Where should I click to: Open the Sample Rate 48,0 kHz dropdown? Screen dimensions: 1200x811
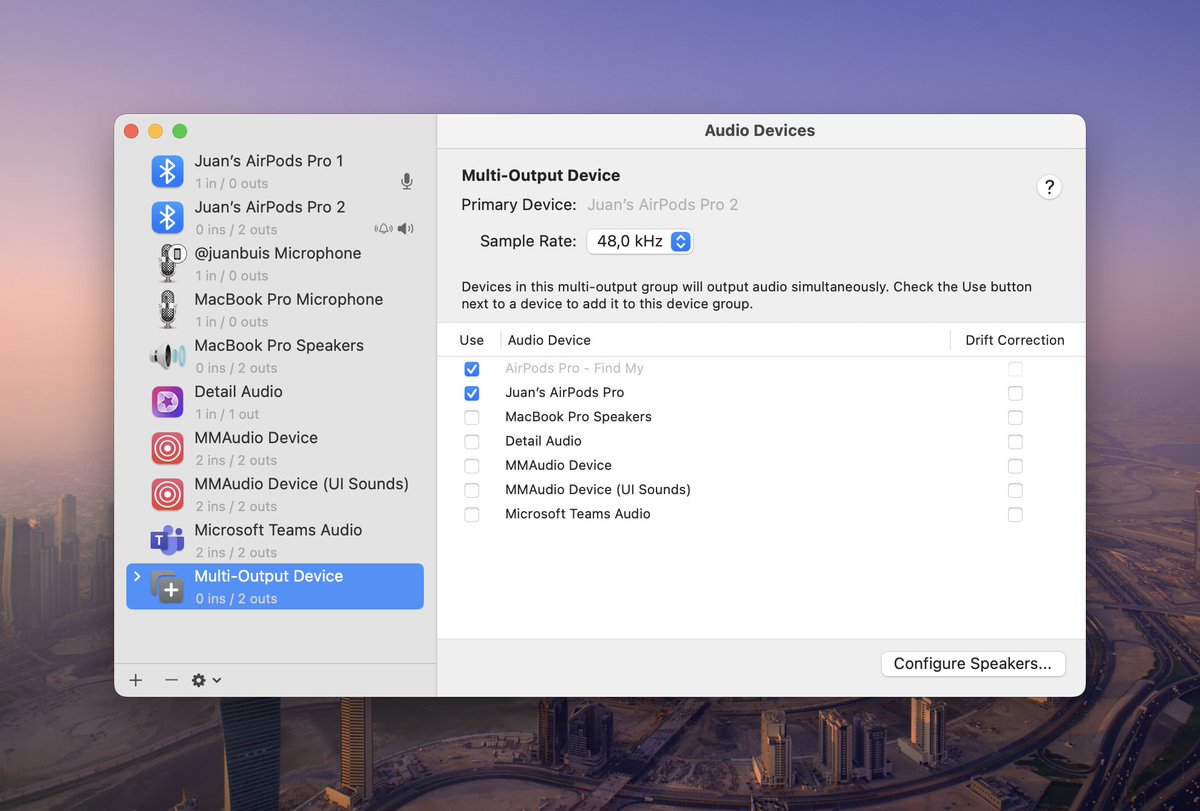(x=640, y=241)
